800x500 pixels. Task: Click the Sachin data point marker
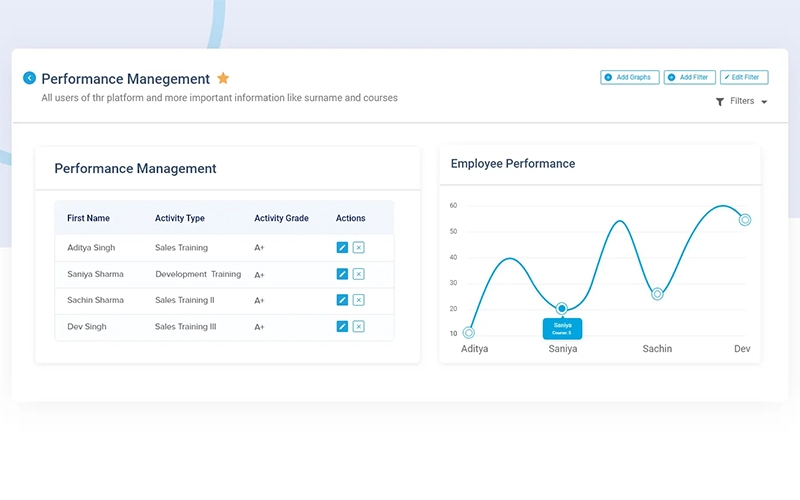657,294
